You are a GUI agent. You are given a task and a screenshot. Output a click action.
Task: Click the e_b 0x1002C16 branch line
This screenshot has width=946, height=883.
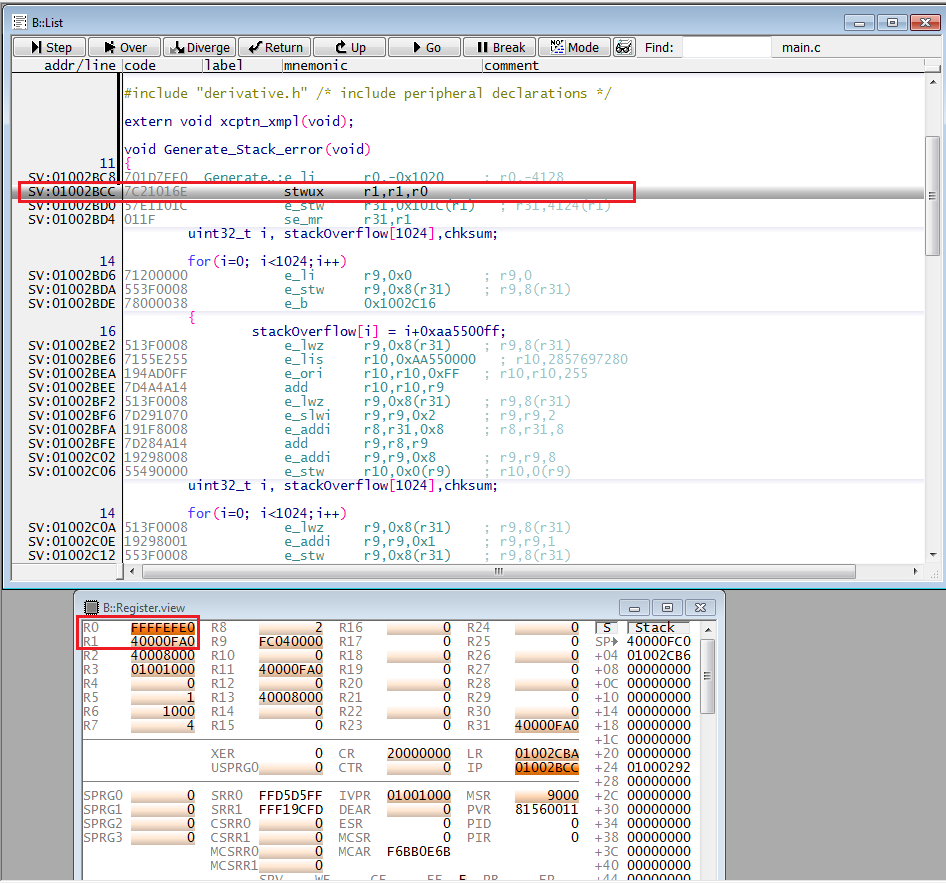click(468, 303)
